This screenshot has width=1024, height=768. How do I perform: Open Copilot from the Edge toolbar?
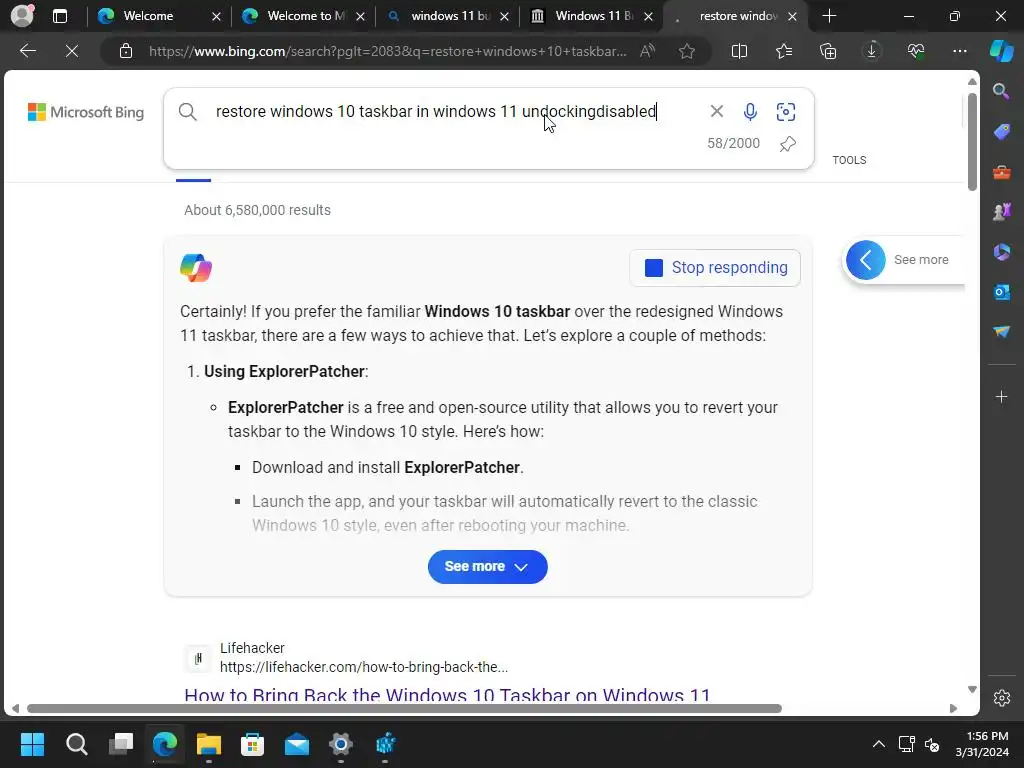pyautogui.click(x=1002, y=51)
